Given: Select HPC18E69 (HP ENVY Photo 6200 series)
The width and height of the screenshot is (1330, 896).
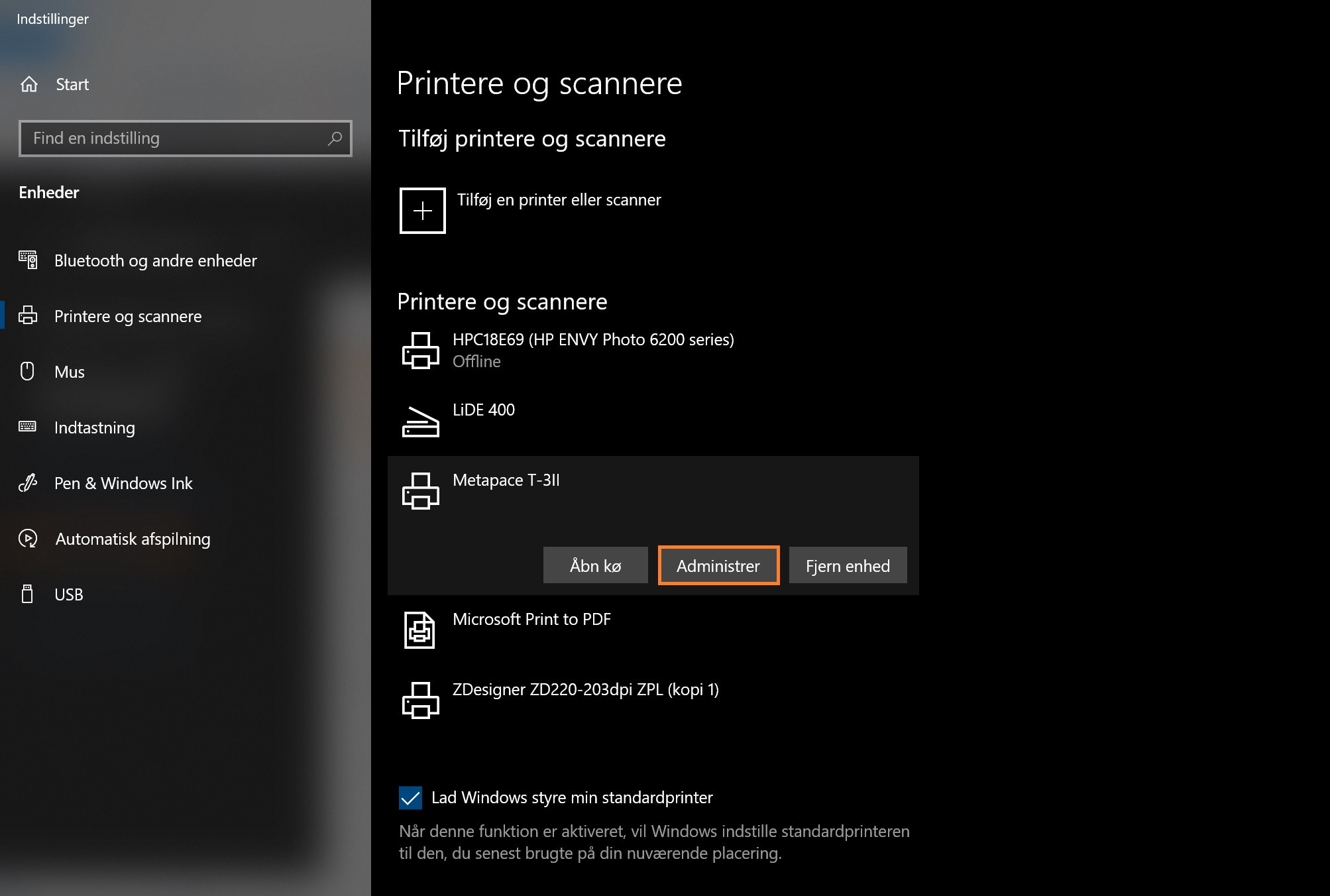Looking at the screenshot, I should pos(593,339).
